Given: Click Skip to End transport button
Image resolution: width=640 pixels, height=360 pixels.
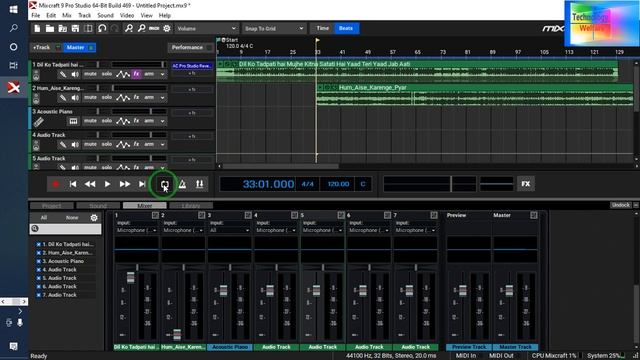Looking at the screenshot, I should (142, 184).
